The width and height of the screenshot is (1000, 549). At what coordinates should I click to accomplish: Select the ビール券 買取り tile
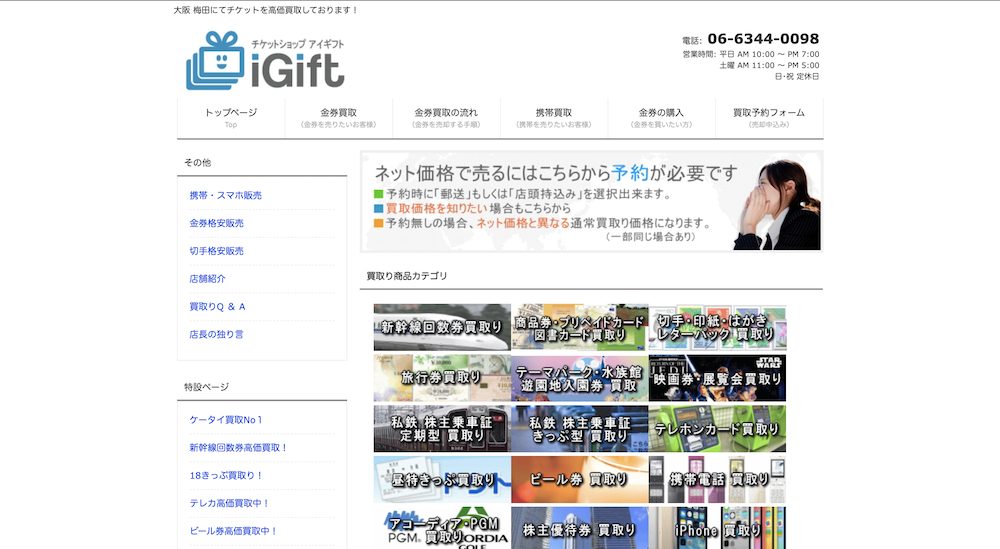[x=580, y=479]
